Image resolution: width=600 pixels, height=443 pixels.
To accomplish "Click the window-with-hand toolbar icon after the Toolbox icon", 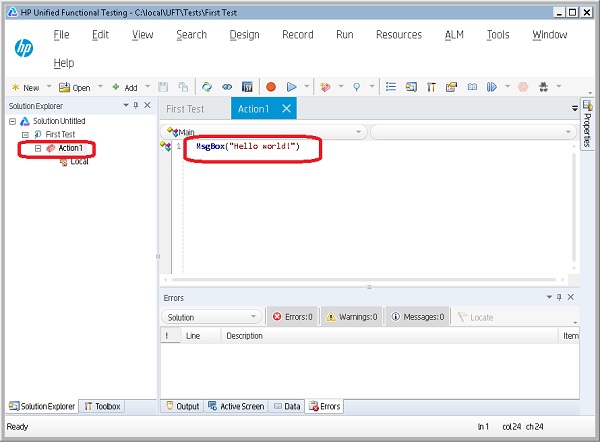I will (452, 87).
